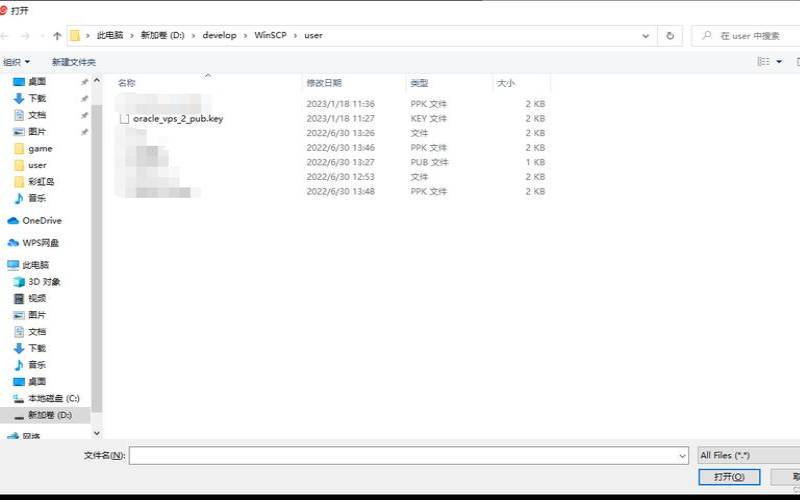Open the 组织 menu

16,62
